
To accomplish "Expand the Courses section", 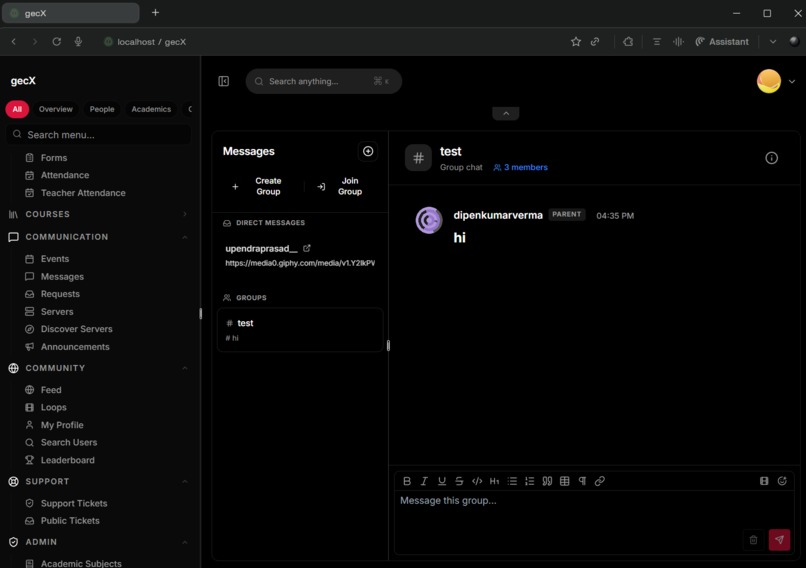I will pos(98,214).
